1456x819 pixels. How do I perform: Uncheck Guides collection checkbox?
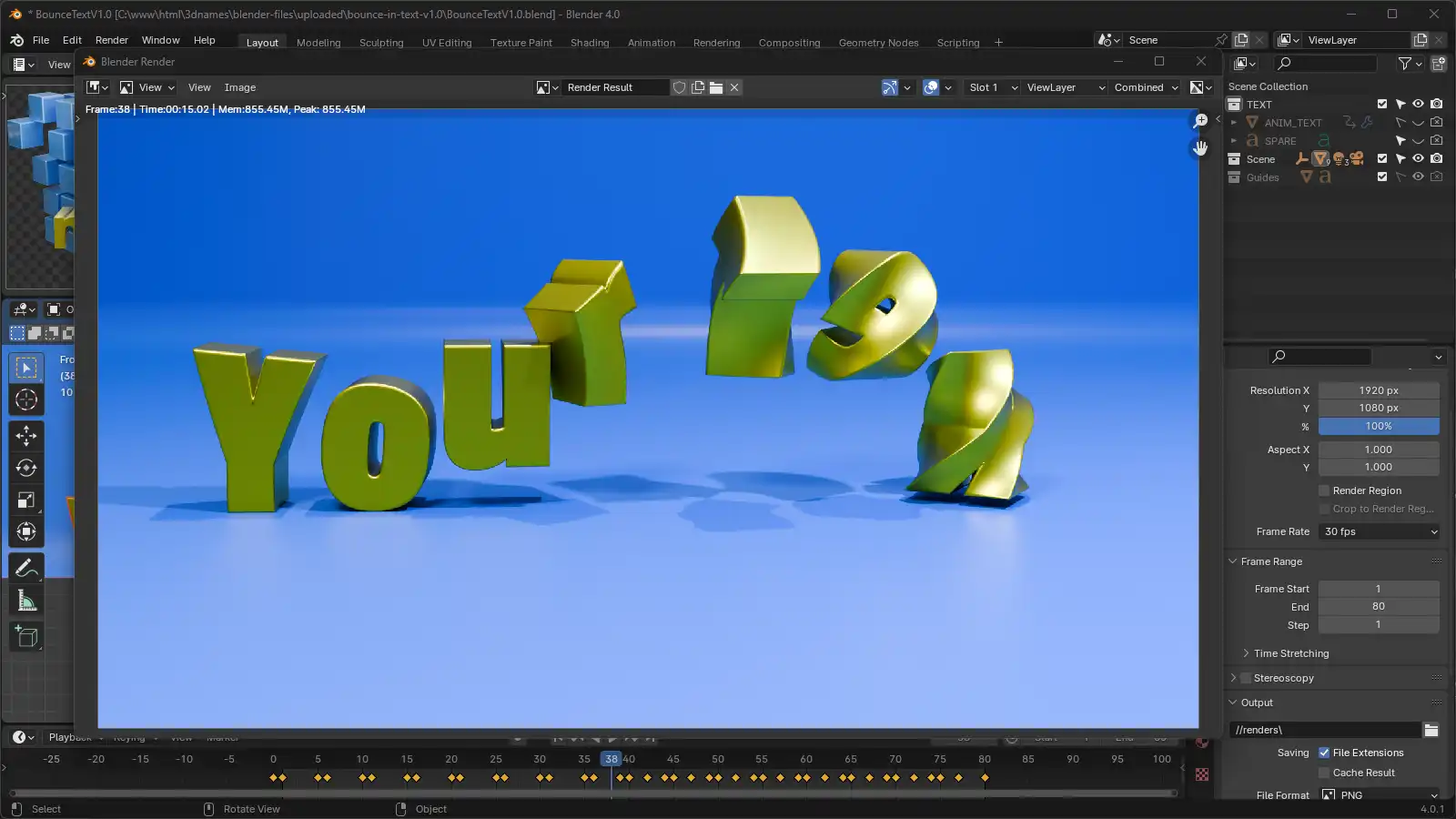[1382, 177]
